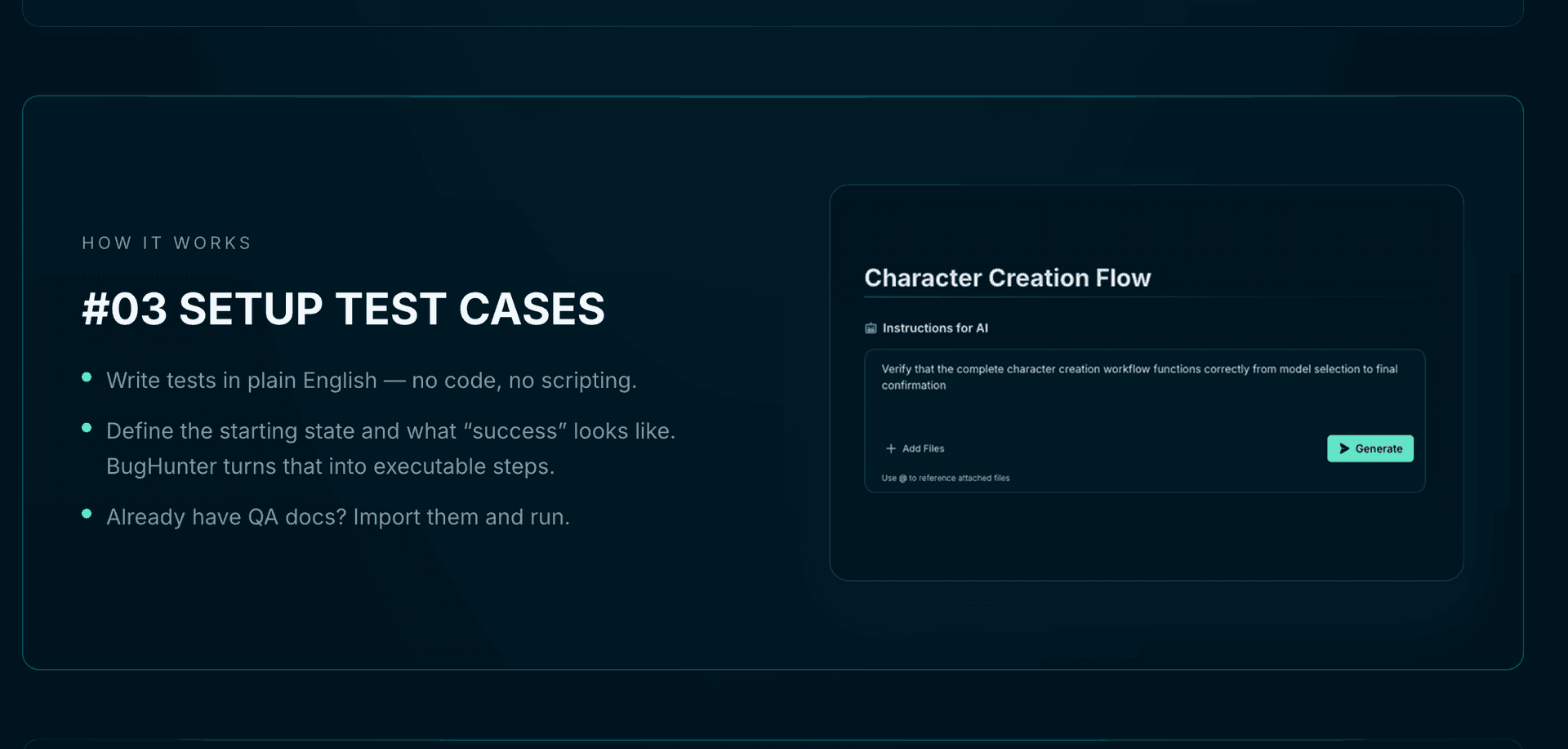Click the 'Already have QA docs?' bullet text
Screen dimensions: 1568x749
point(338,517)
